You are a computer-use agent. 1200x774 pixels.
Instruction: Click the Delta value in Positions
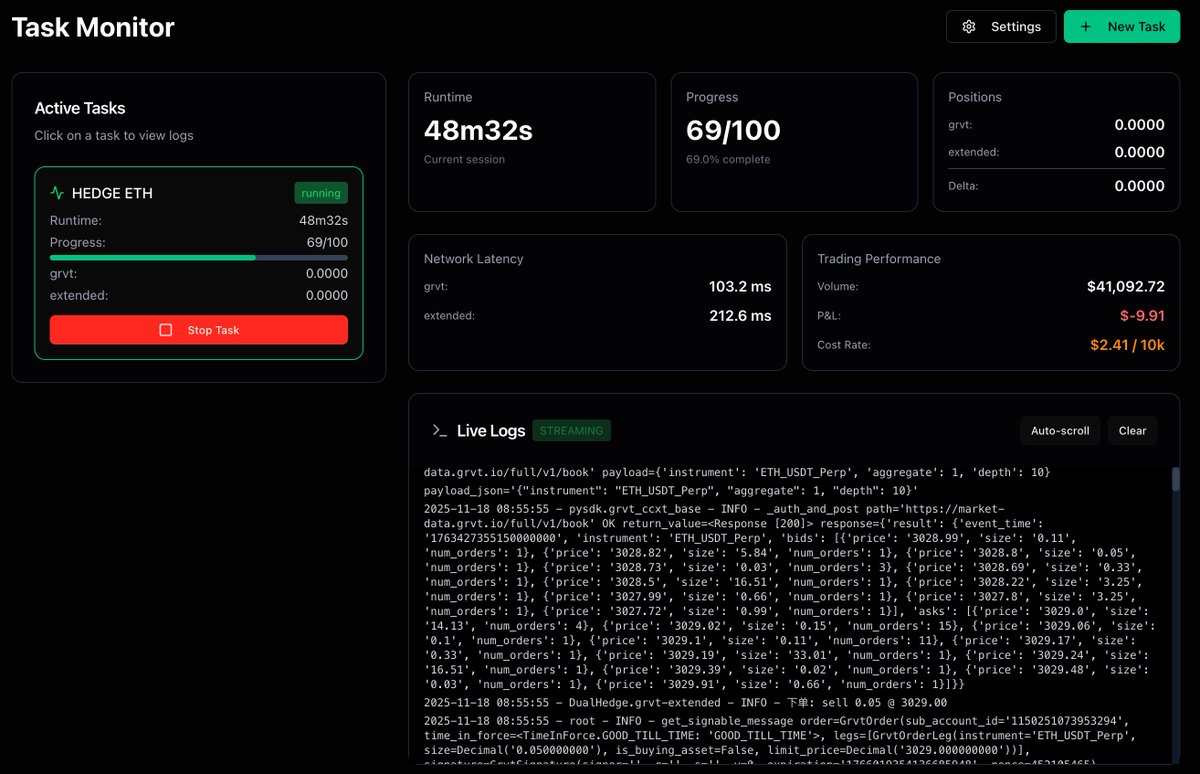[1140, 186]
